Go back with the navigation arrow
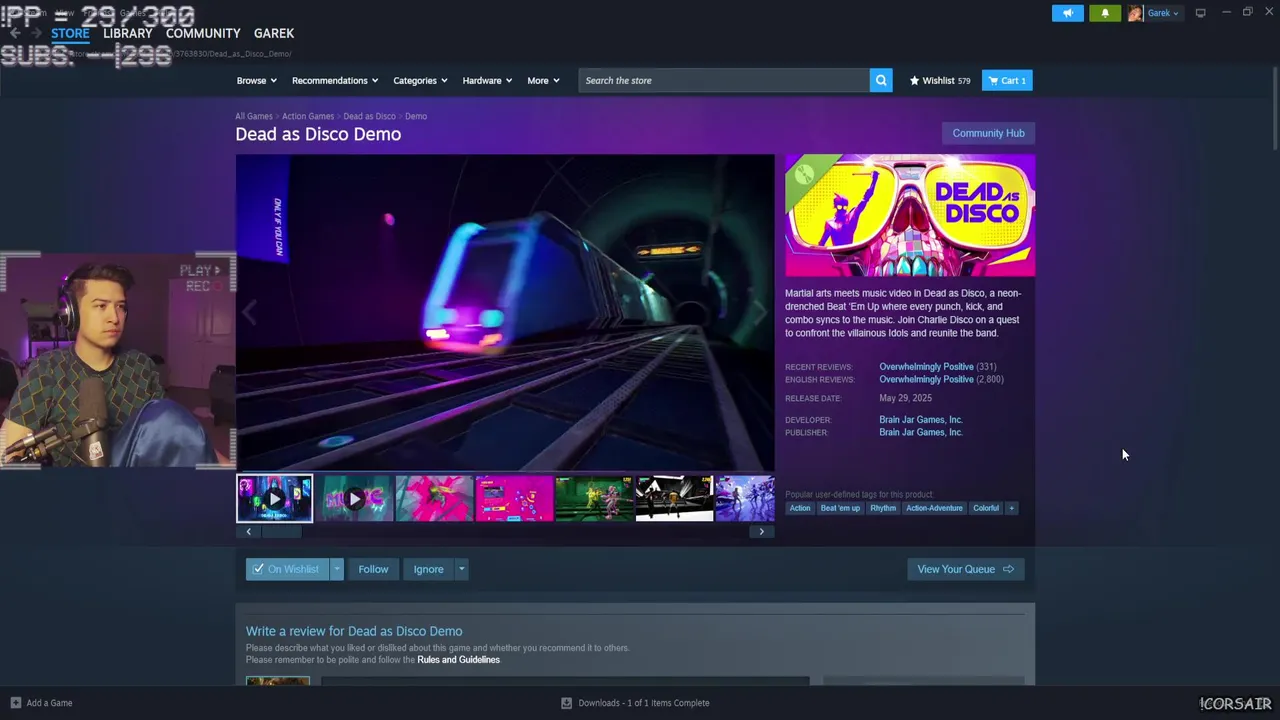Viewport: 1280px width, 720px height. pyautogui.click(x=15, y=34)
